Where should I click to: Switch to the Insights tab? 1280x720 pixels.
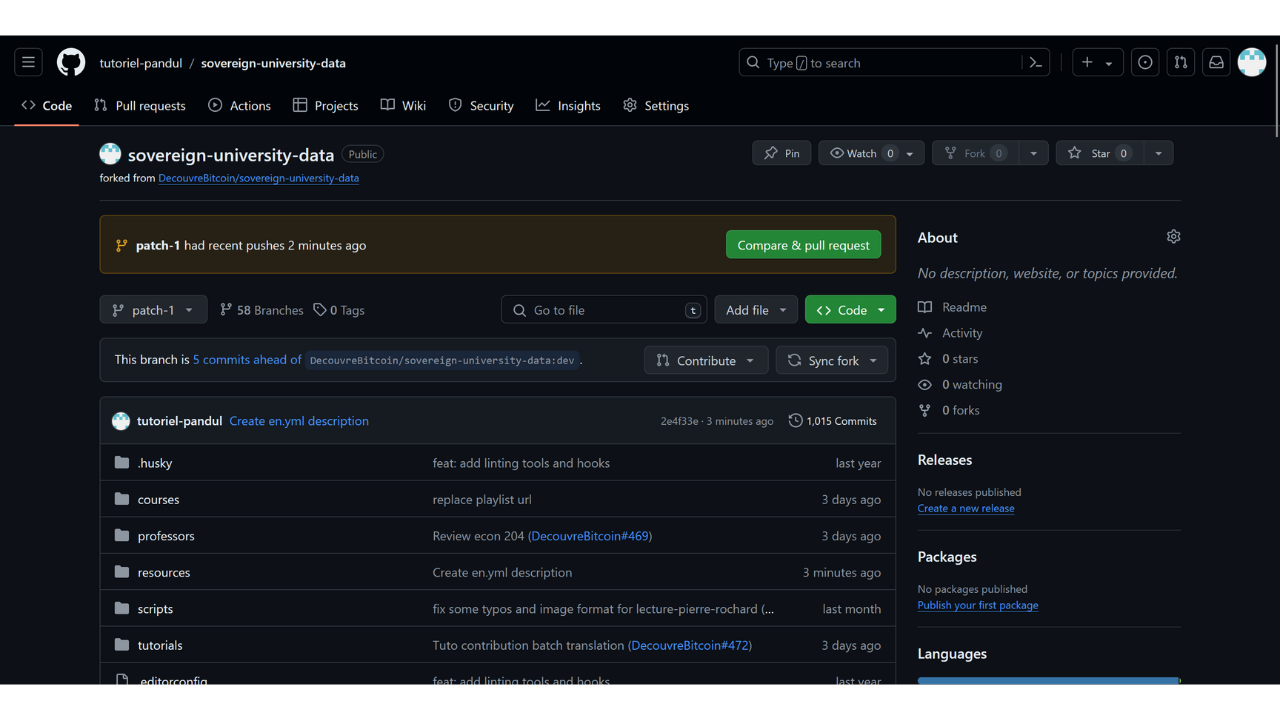point(568,106)
